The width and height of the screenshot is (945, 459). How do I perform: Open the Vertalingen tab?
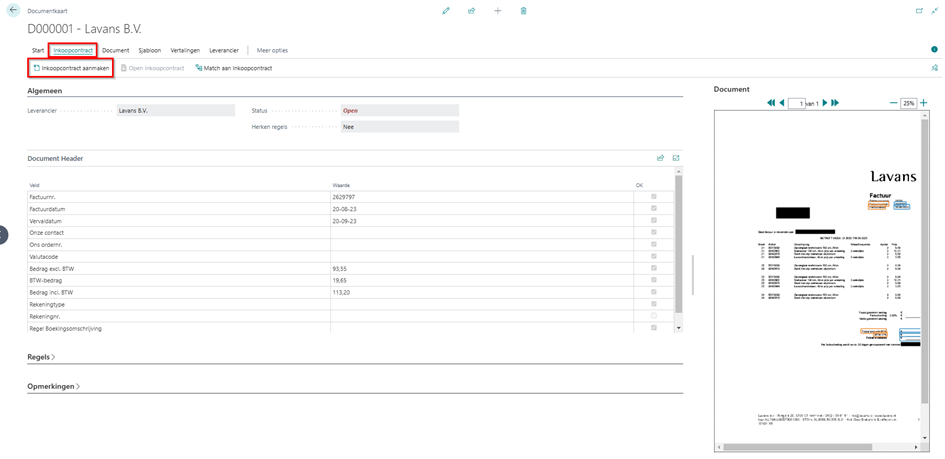(186, 51)
